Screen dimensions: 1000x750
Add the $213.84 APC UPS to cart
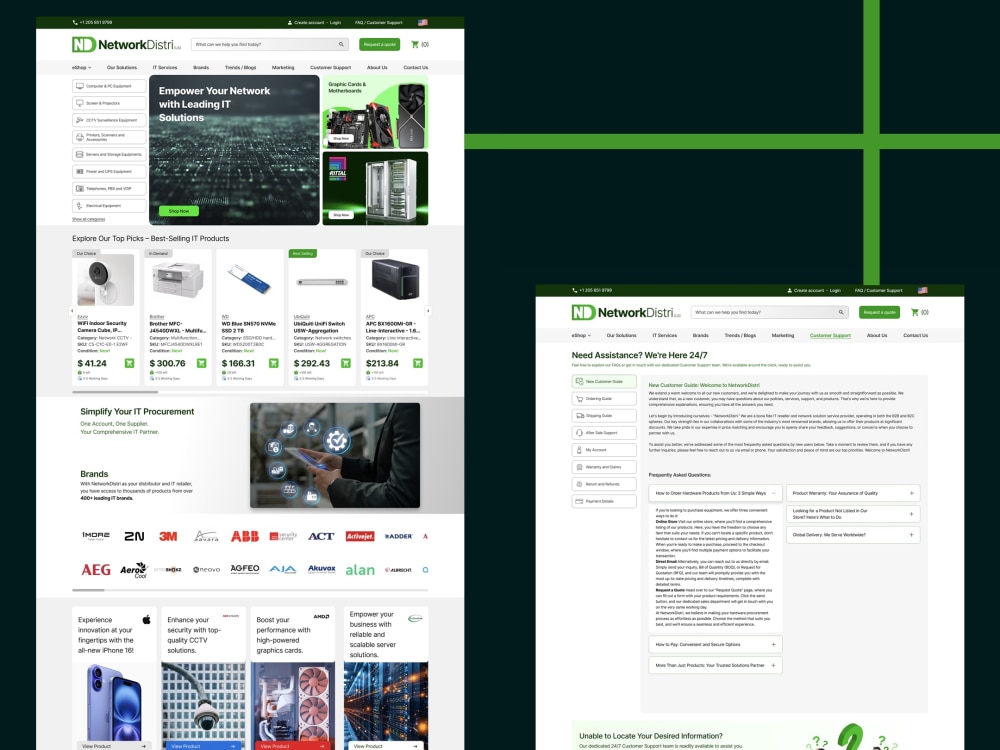click(x=418, y=363)
